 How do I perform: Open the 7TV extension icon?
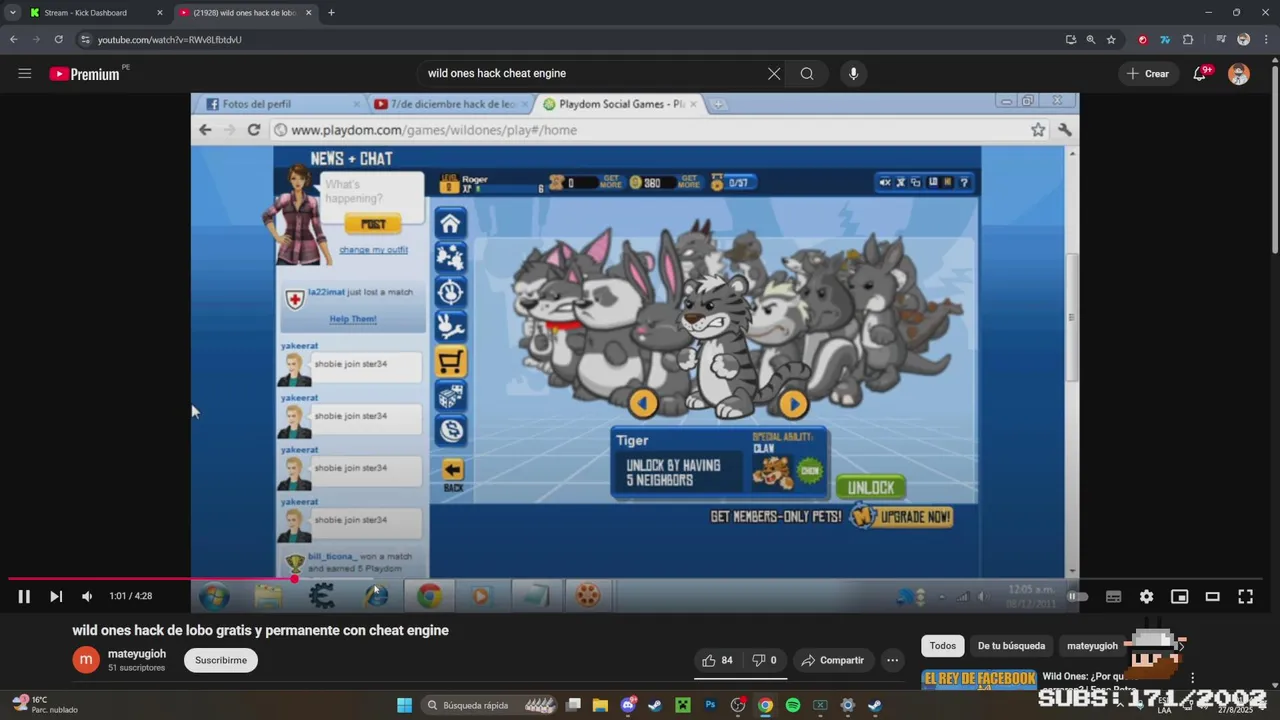pos(1165,40)
